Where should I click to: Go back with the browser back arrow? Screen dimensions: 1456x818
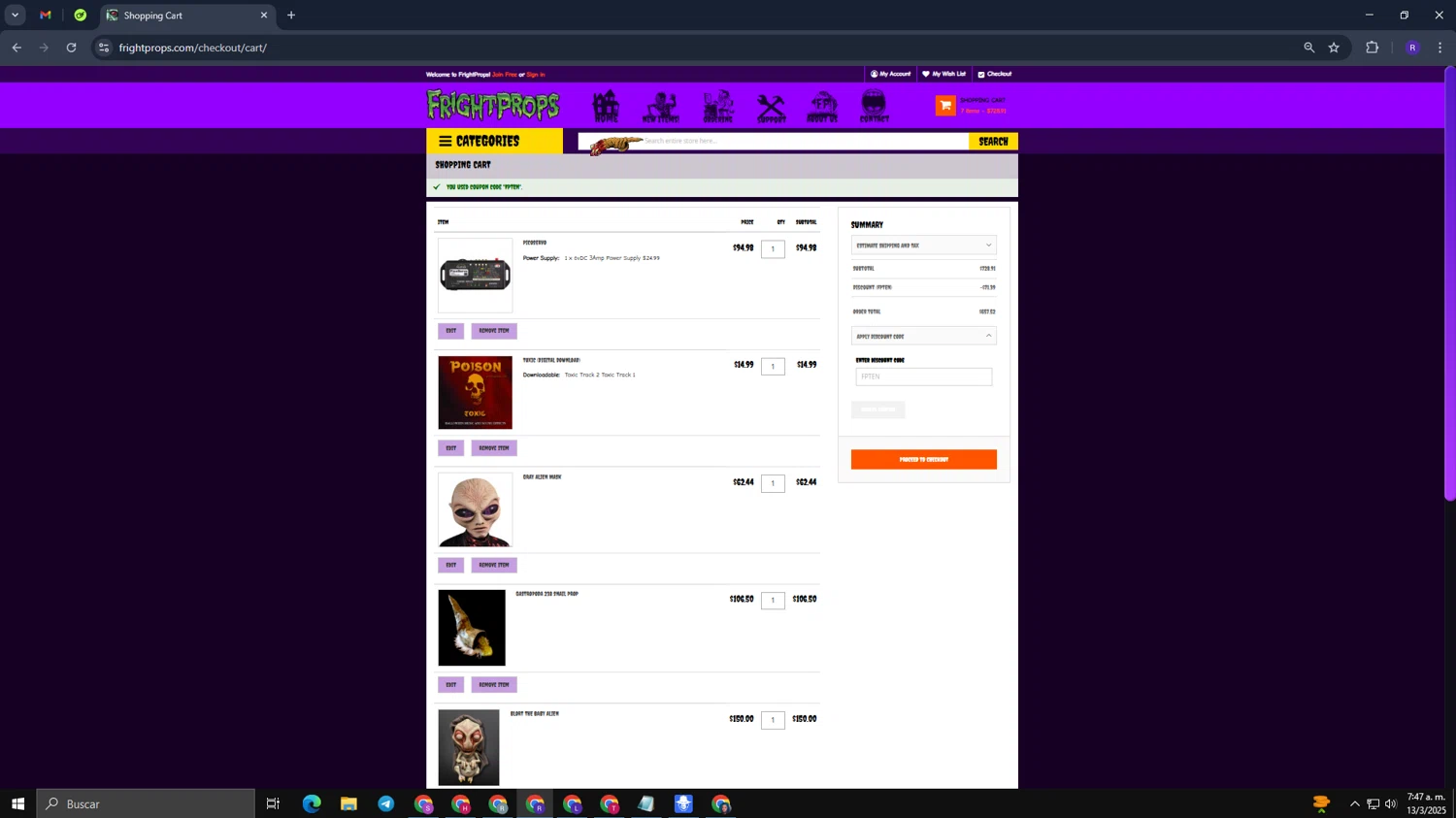(x=17, y=48)
